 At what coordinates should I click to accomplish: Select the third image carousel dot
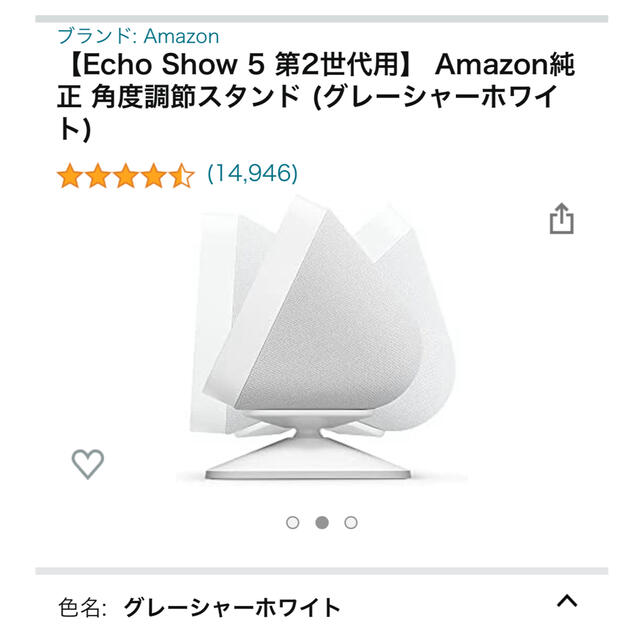[x=351, y=522]
